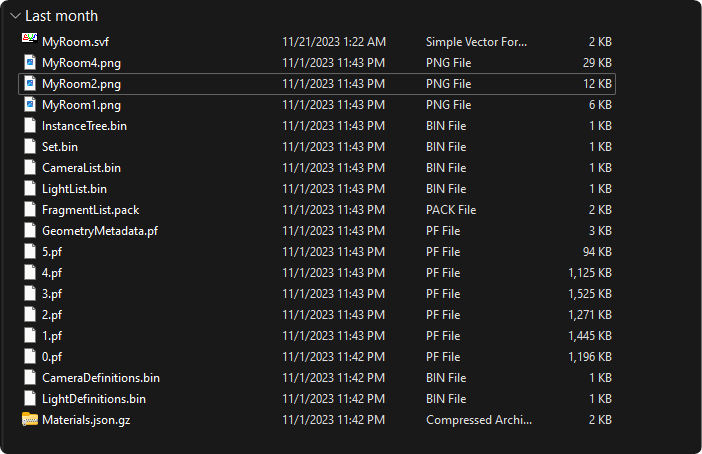Click the MyRoom.svf file icon
This screenshot has height=454, width=702.
pos(29,42)
